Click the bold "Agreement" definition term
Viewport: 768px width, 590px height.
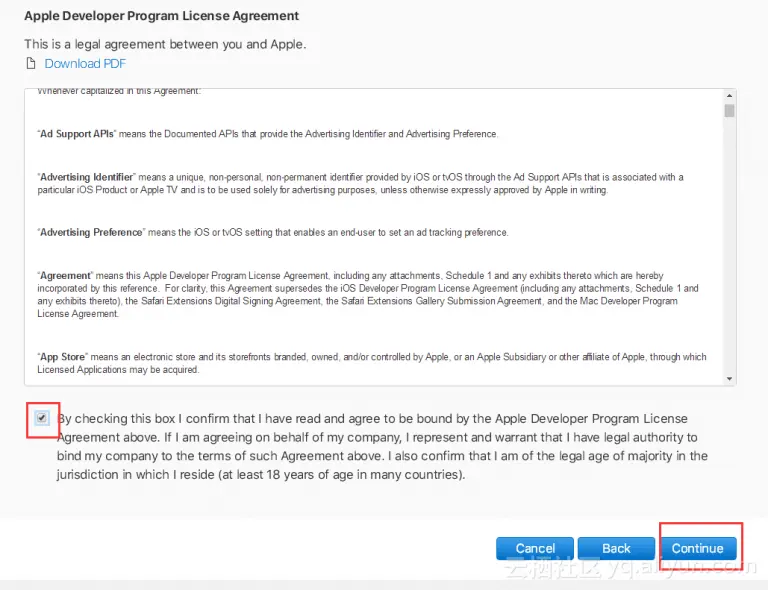[65, 275]
